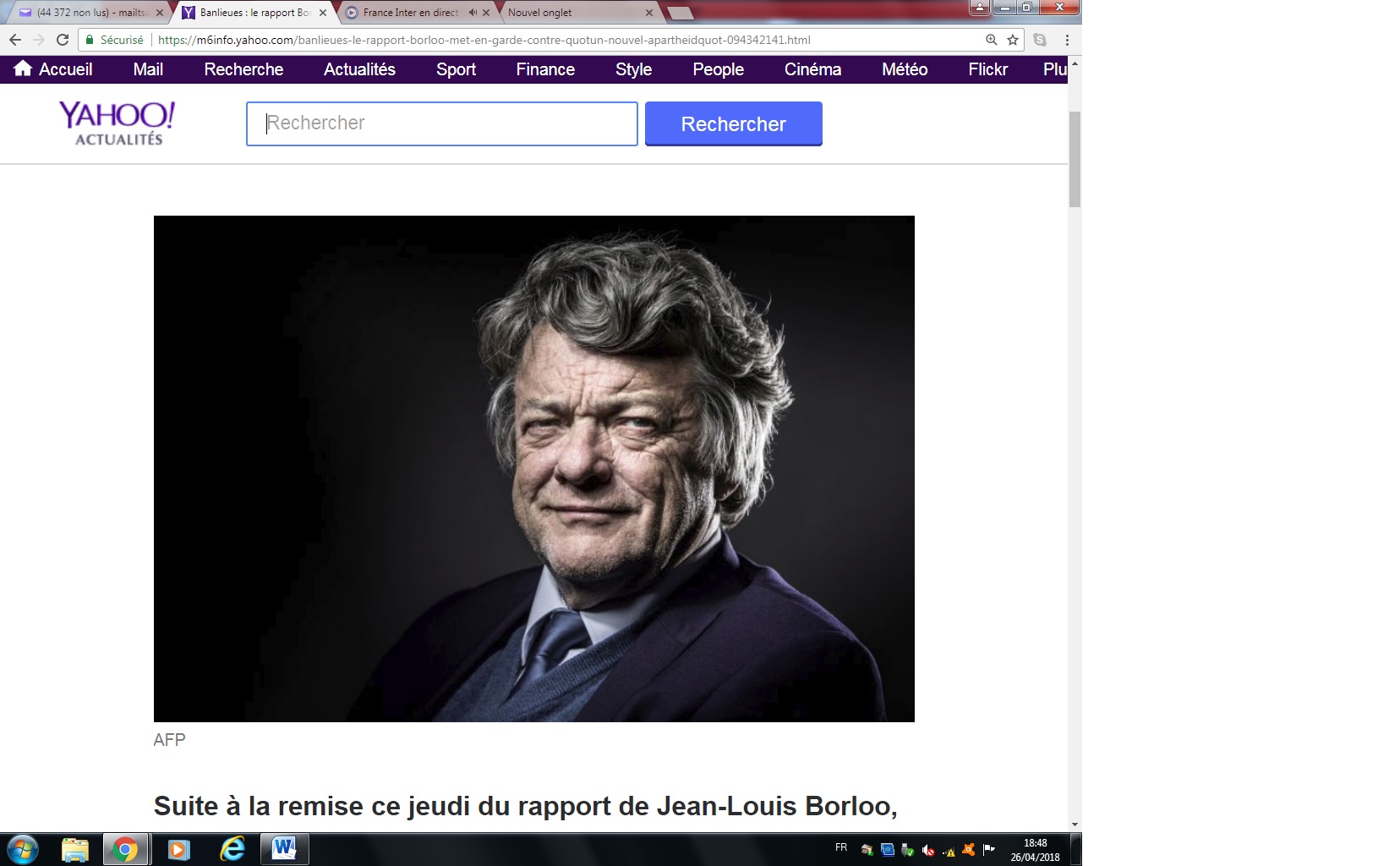Open Microsoft Word from the taskbar
The image size is (1400, 866).
[x=284, y=849]
